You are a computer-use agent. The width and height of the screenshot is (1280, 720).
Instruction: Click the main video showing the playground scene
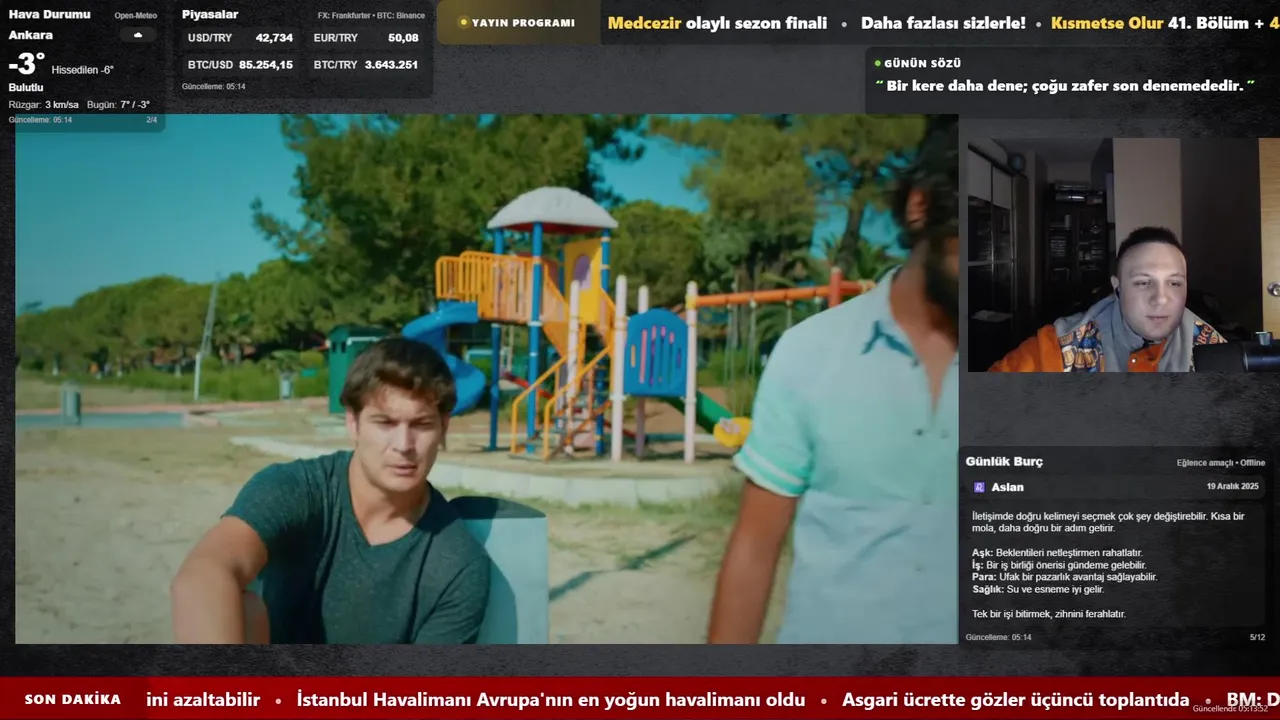tap(486, 379)
